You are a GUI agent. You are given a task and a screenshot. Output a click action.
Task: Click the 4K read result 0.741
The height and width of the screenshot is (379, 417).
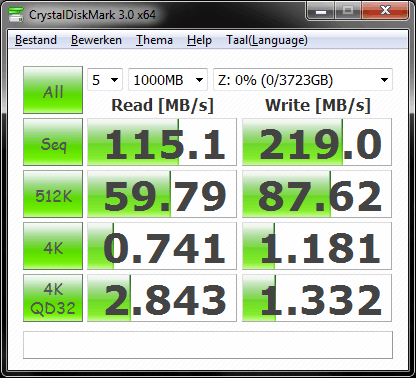pos(162,246)
